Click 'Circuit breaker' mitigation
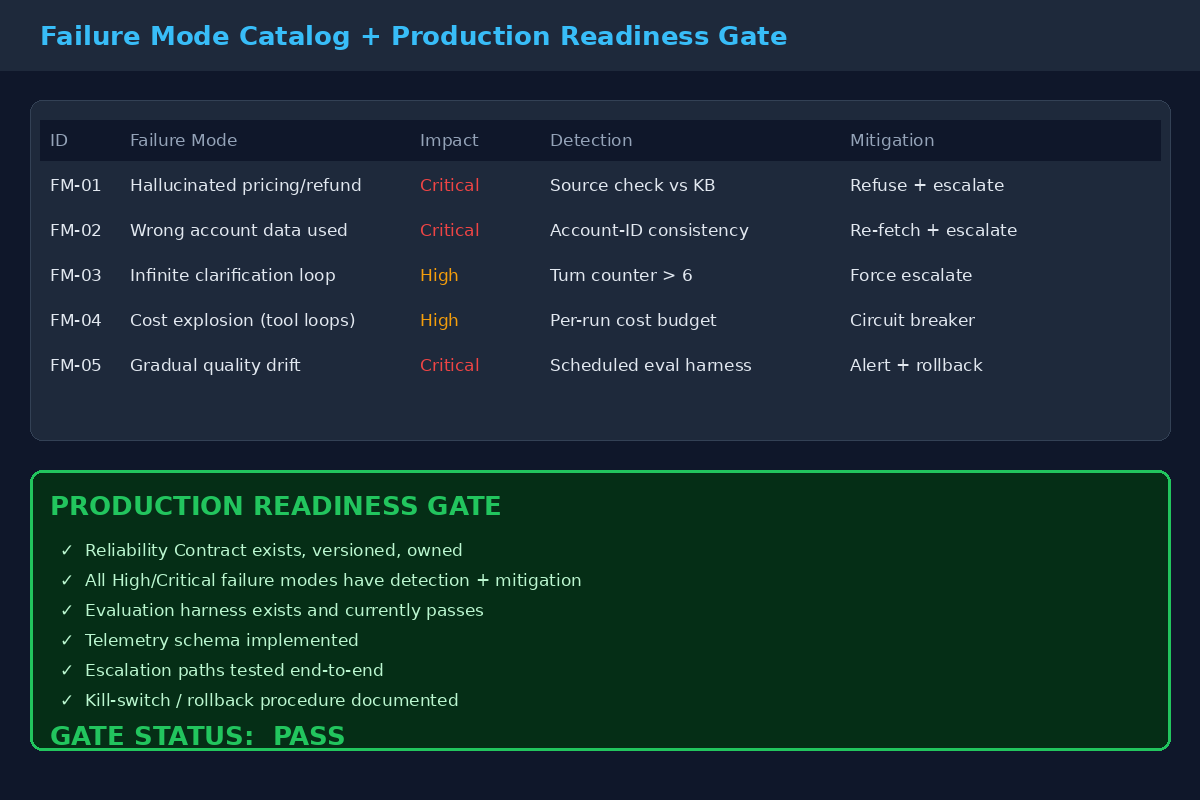The image size is (1200, 800). 912,321
